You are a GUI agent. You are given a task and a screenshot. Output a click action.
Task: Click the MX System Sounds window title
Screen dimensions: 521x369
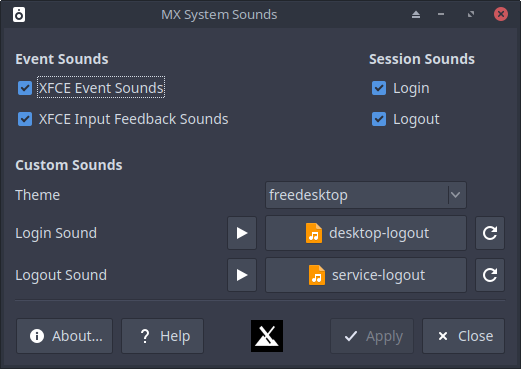(x=219, y=15)
